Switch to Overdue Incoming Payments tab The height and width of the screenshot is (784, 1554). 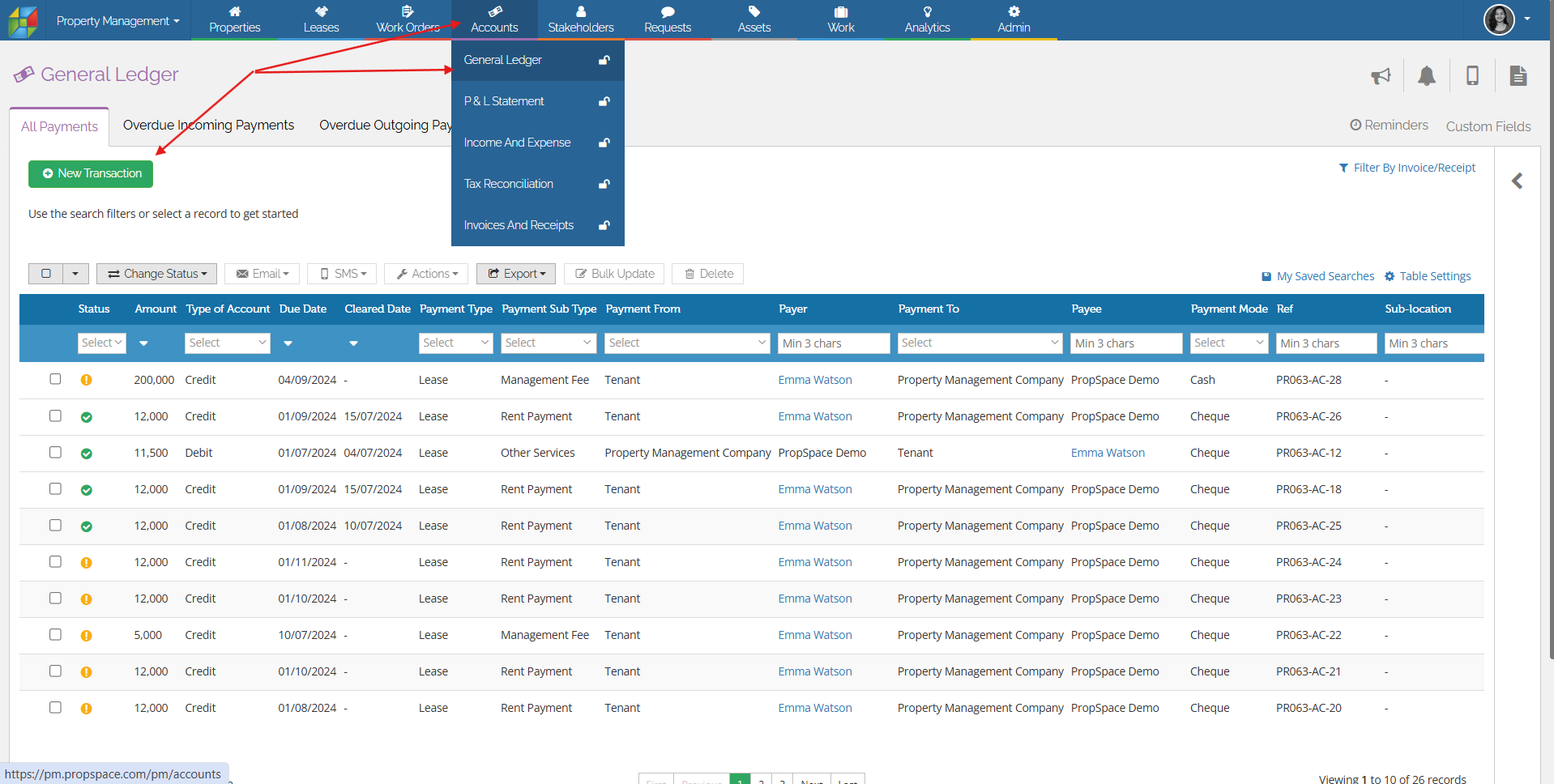(208, 125)
